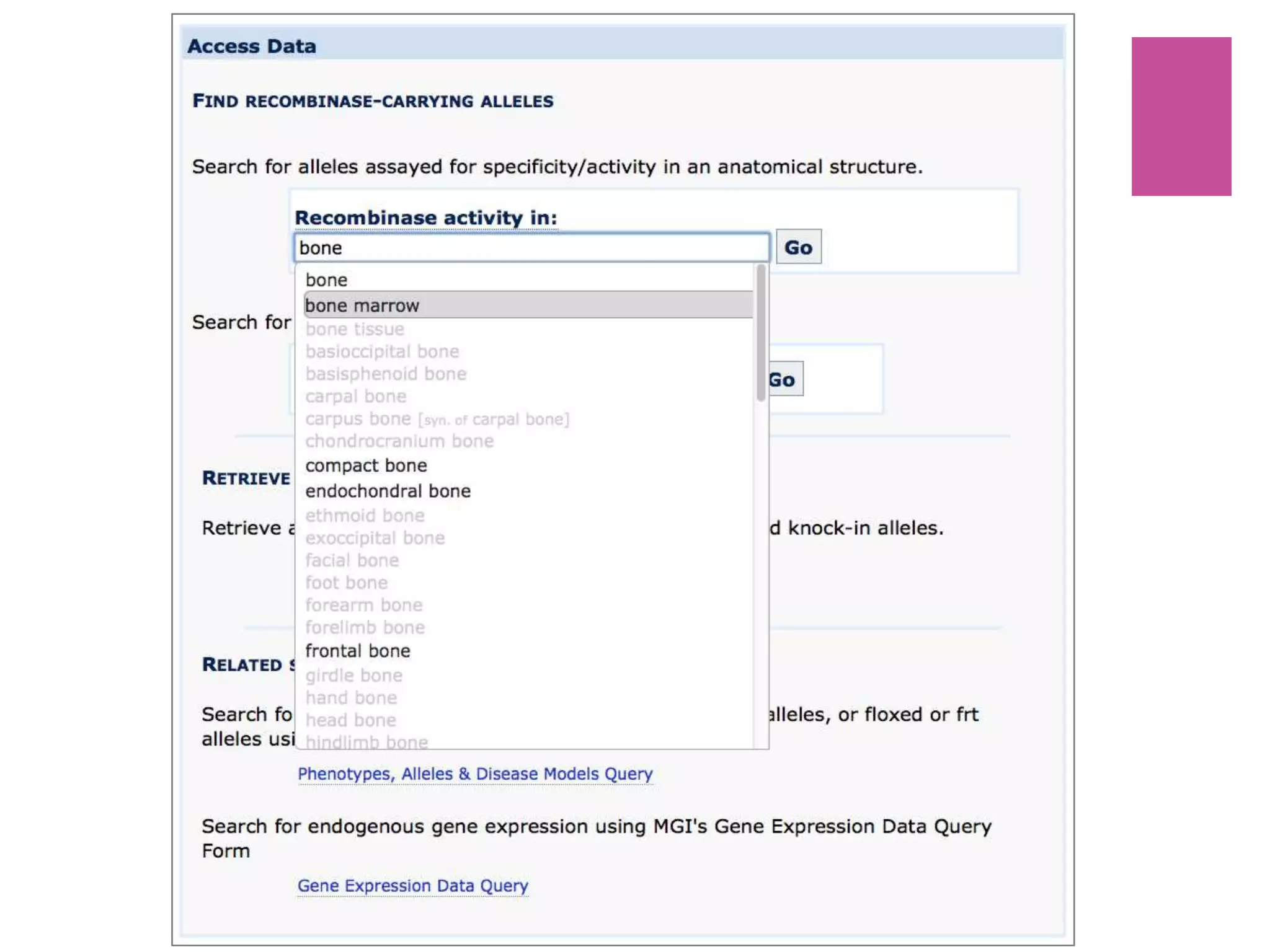Viewport: 1270px width, 952px height.
Task: Choose 'facial bone' from the list
Action: (x=352, y=560)
